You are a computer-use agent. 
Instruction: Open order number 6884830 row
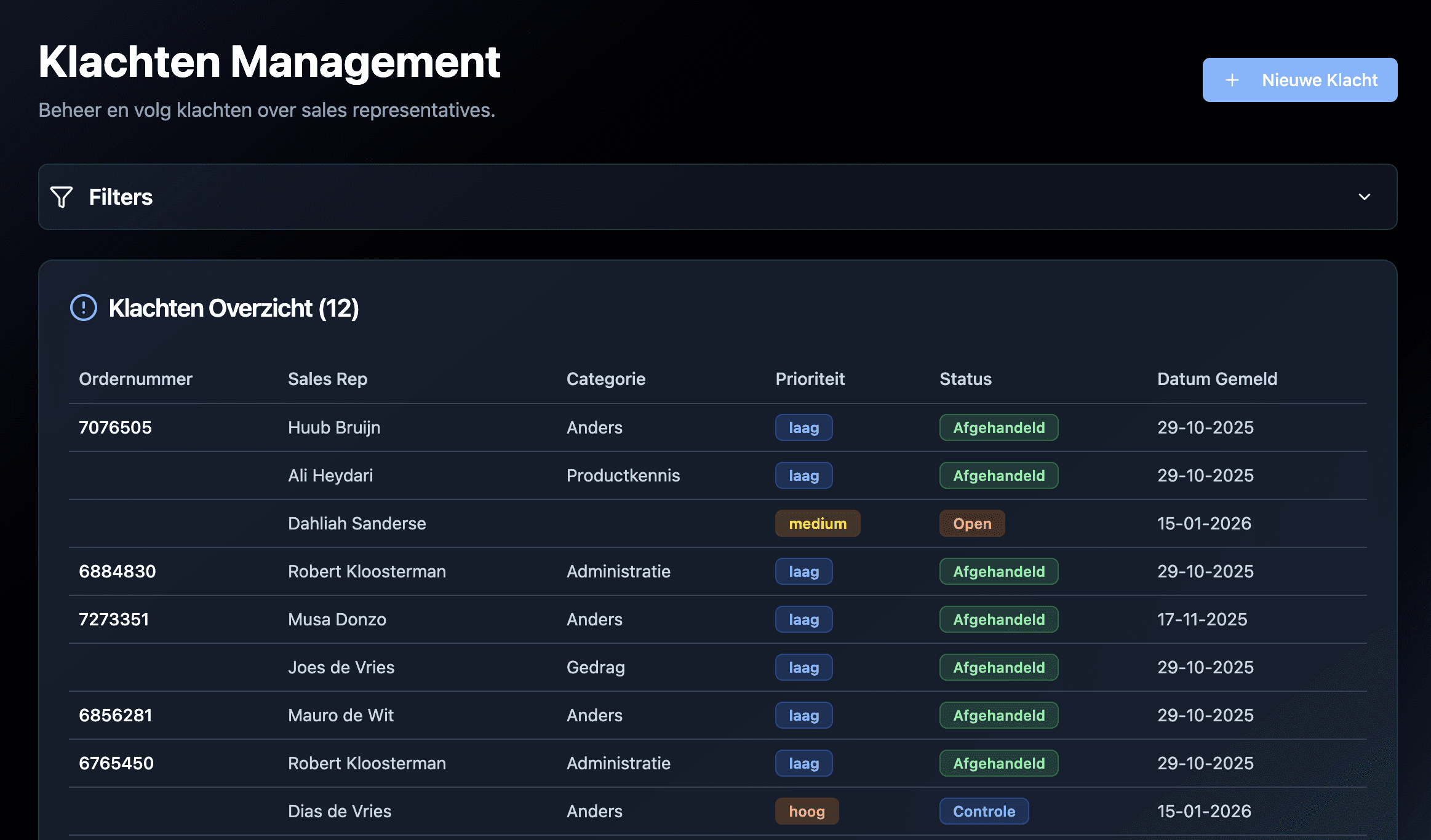click(117, 571)
